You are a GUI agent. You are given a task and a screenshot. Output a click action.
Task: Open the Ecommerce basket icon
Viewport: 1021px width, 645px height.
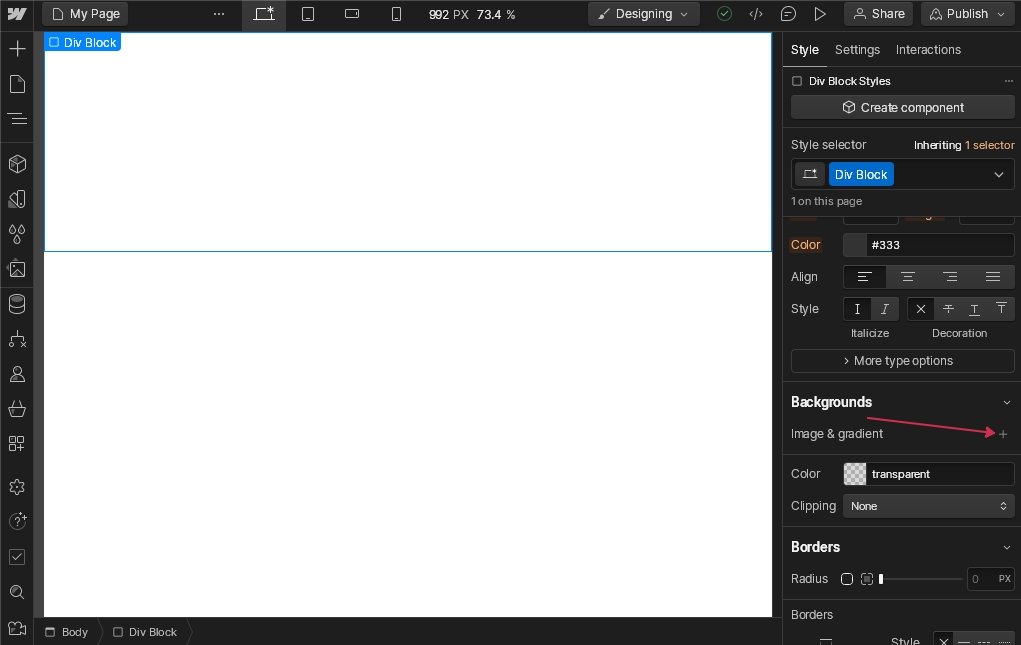point(17,409)
